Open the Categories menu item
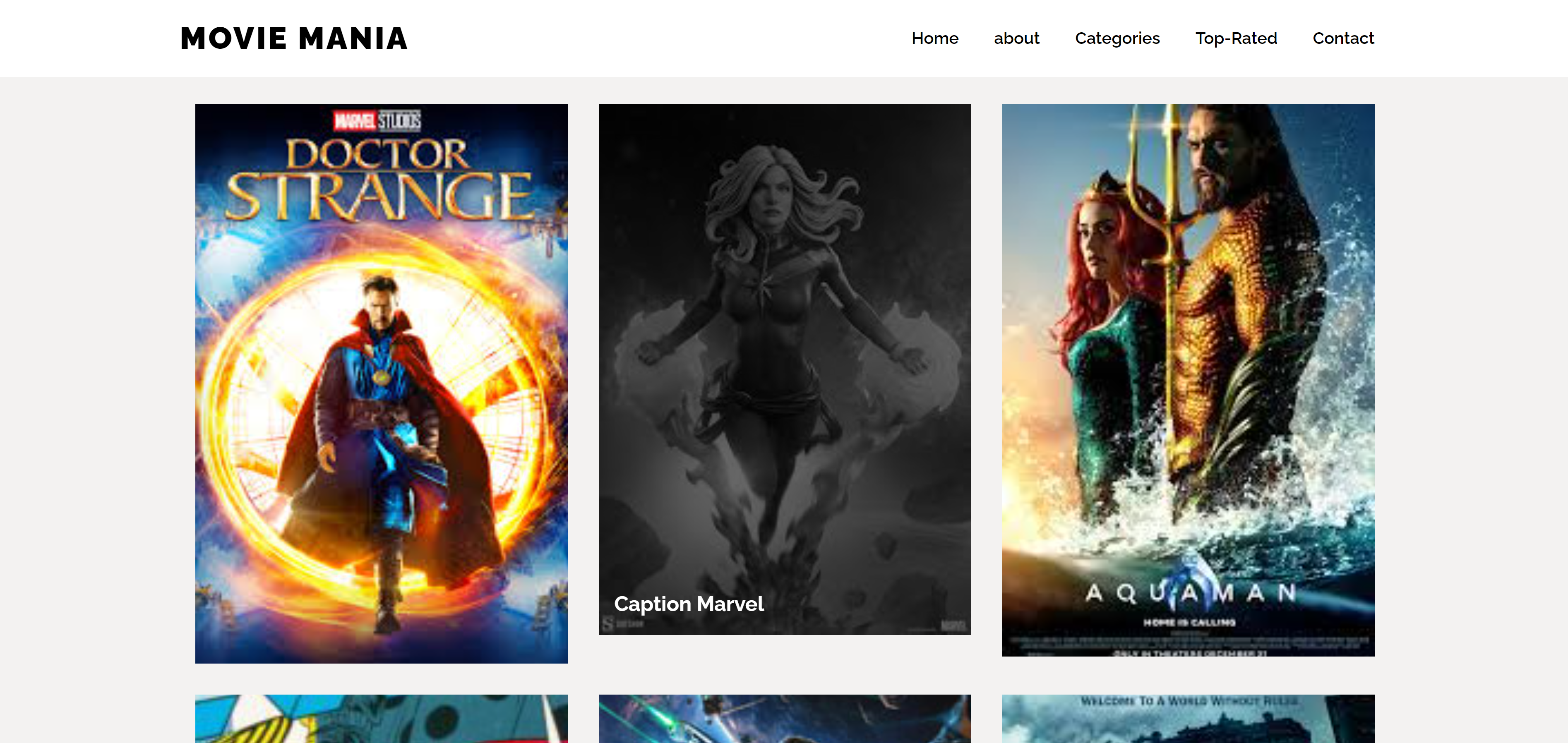 point(1117,38)
